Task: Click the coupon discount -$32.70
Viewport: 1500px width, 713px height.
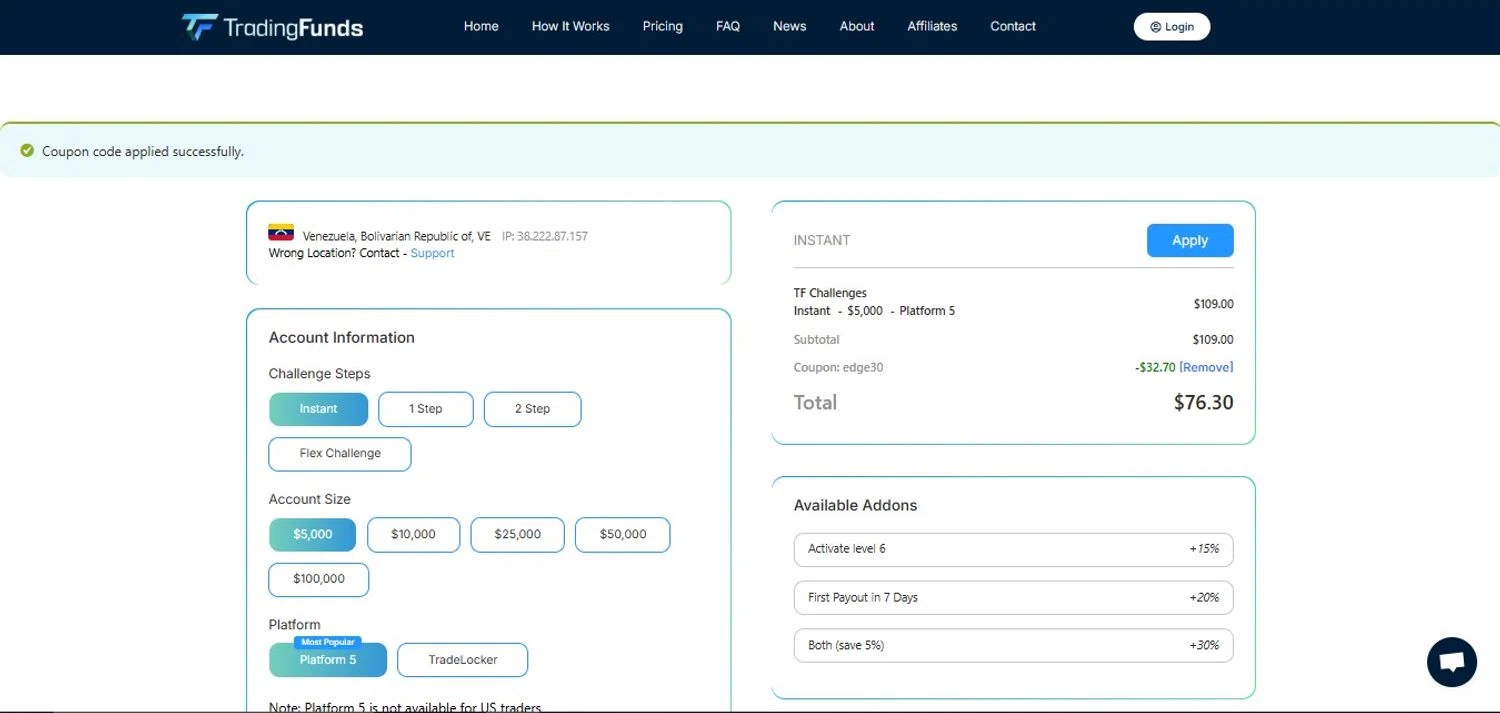Action: (1155, 367)
